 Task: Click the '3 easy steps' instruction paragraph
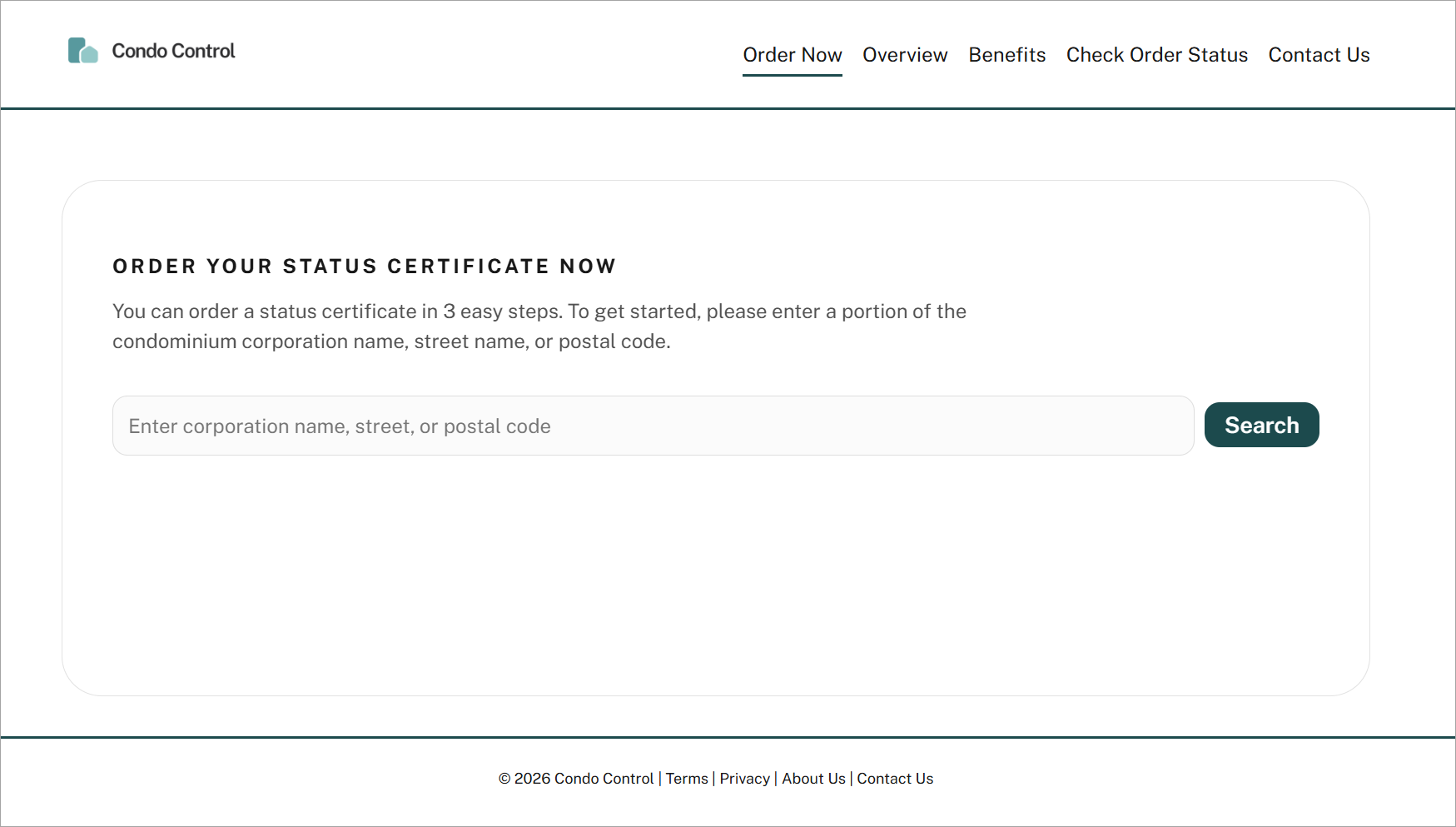[539, 326]
